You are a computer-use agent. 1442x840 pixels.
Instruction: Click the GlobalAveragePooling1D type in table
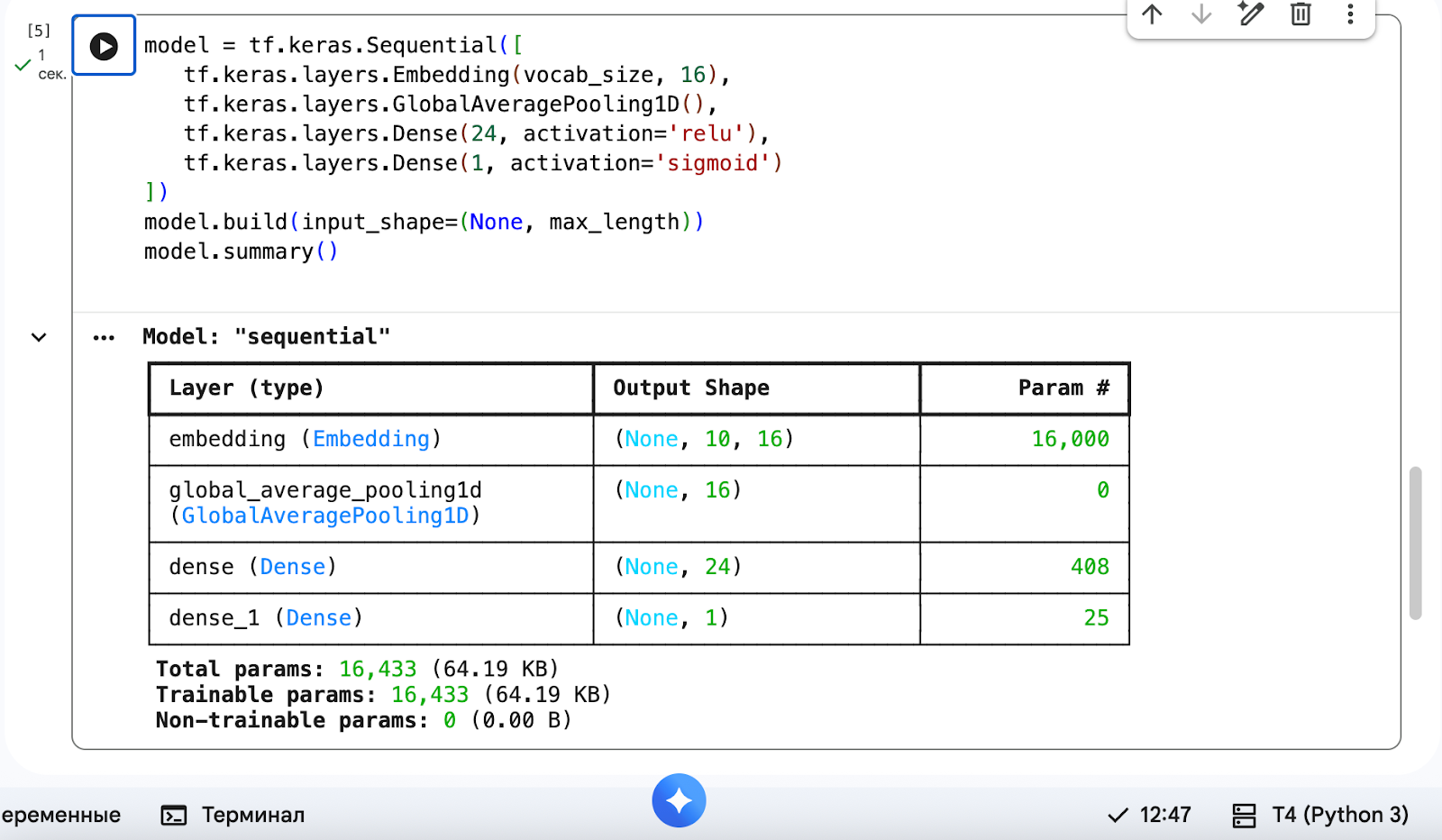point(325,516)
